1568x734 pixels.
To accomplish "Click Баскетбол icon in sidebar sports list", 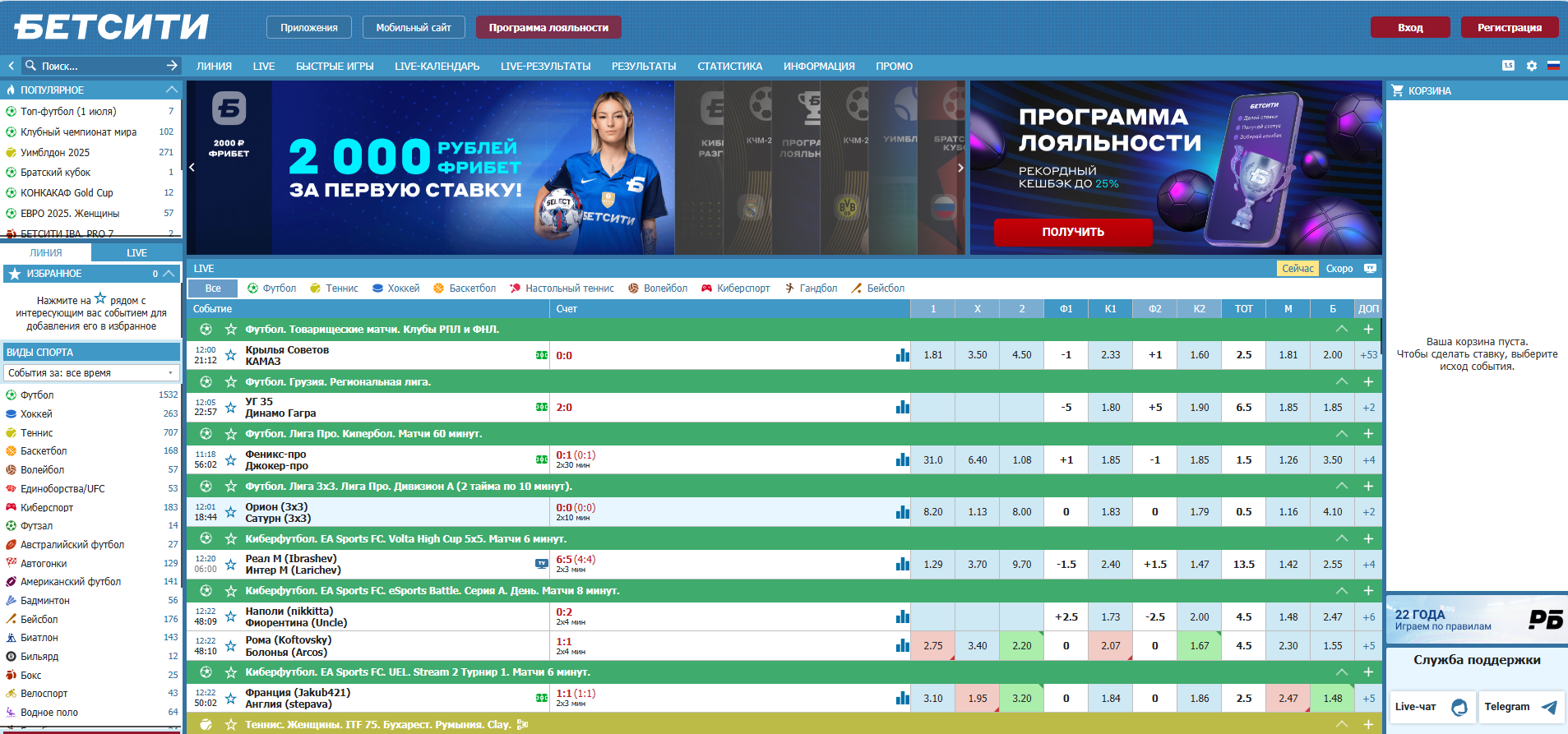I will [12, 451].
